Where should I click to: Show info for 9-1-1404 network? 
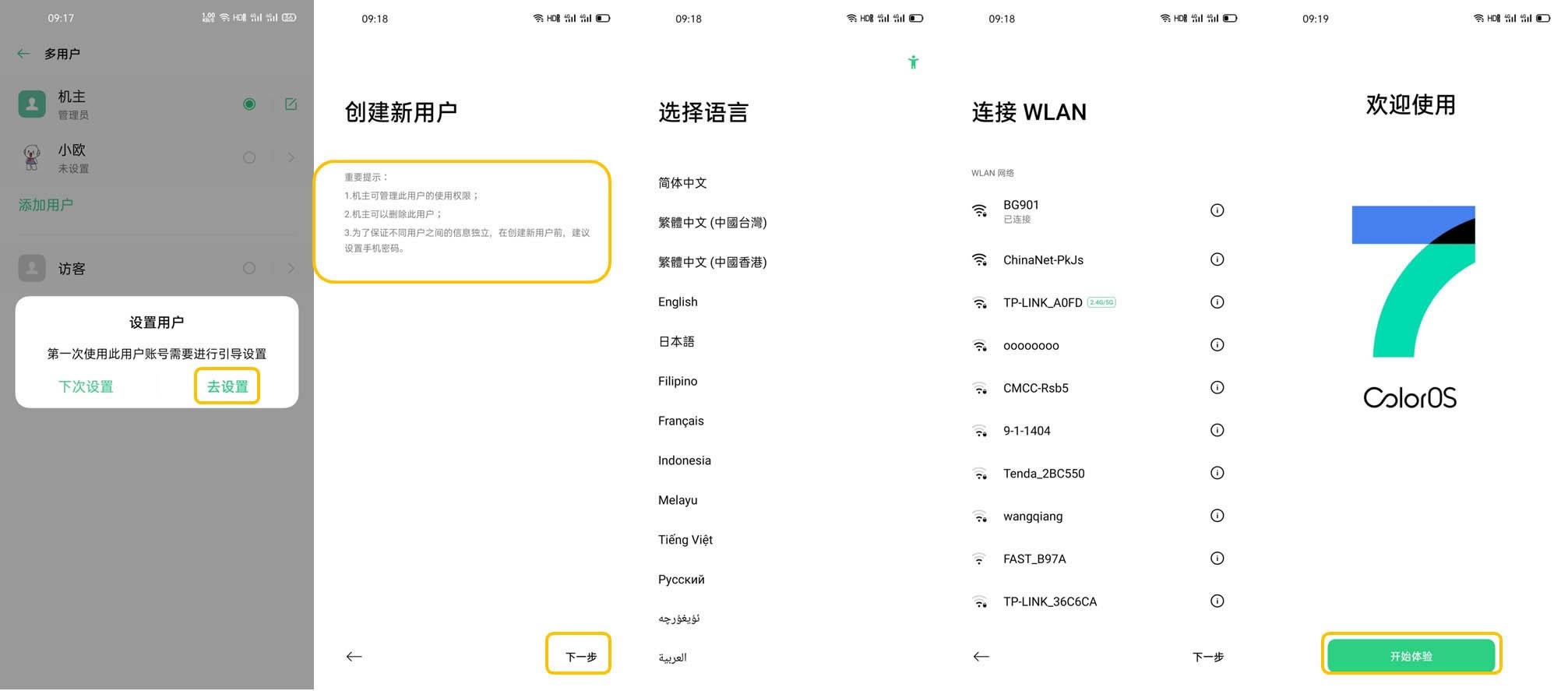coord(1217,430)
